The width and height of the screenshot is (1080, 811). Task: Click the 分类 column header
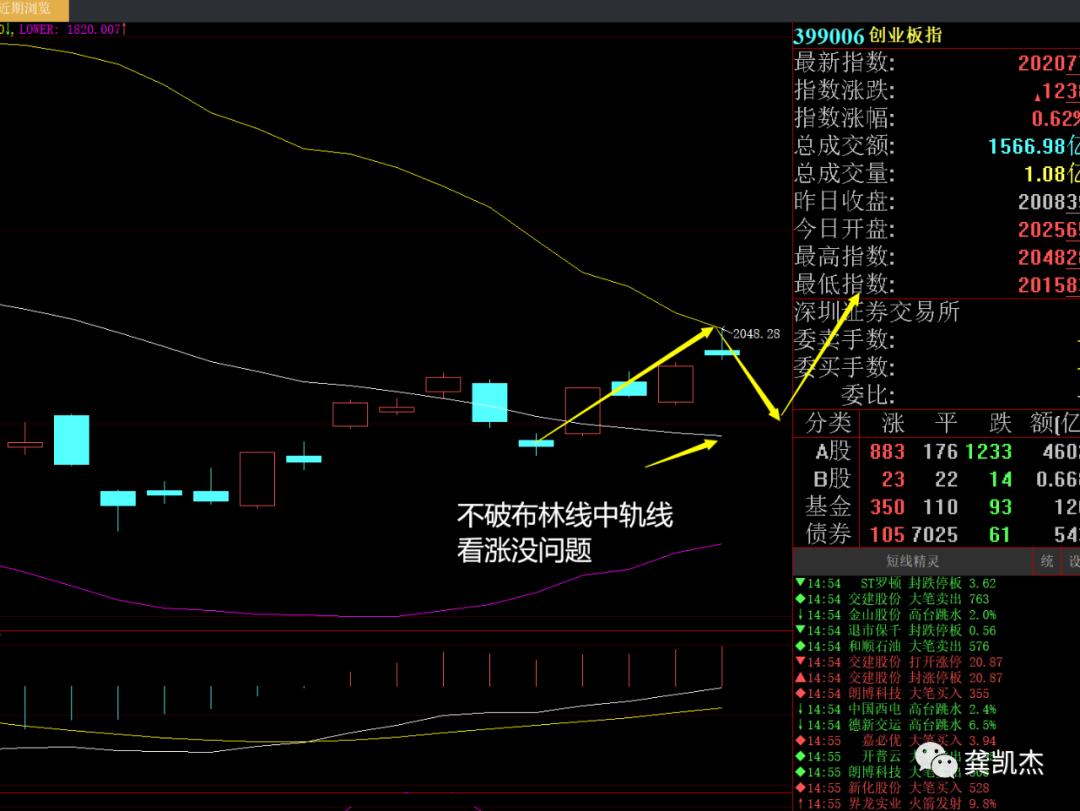point(829,423)
